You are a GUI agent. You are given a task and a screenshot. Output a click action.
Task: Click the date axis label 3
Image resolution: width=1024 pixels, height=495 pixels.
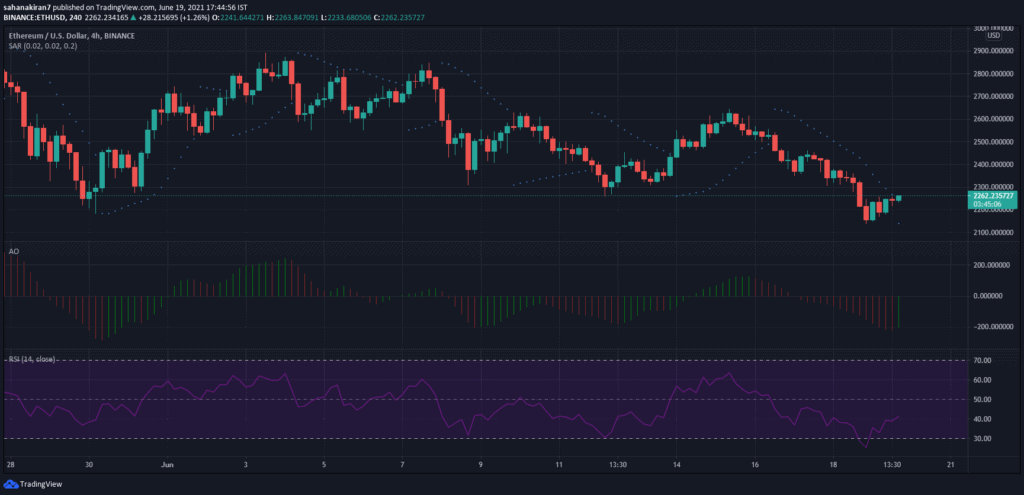(x=246, y=465)
